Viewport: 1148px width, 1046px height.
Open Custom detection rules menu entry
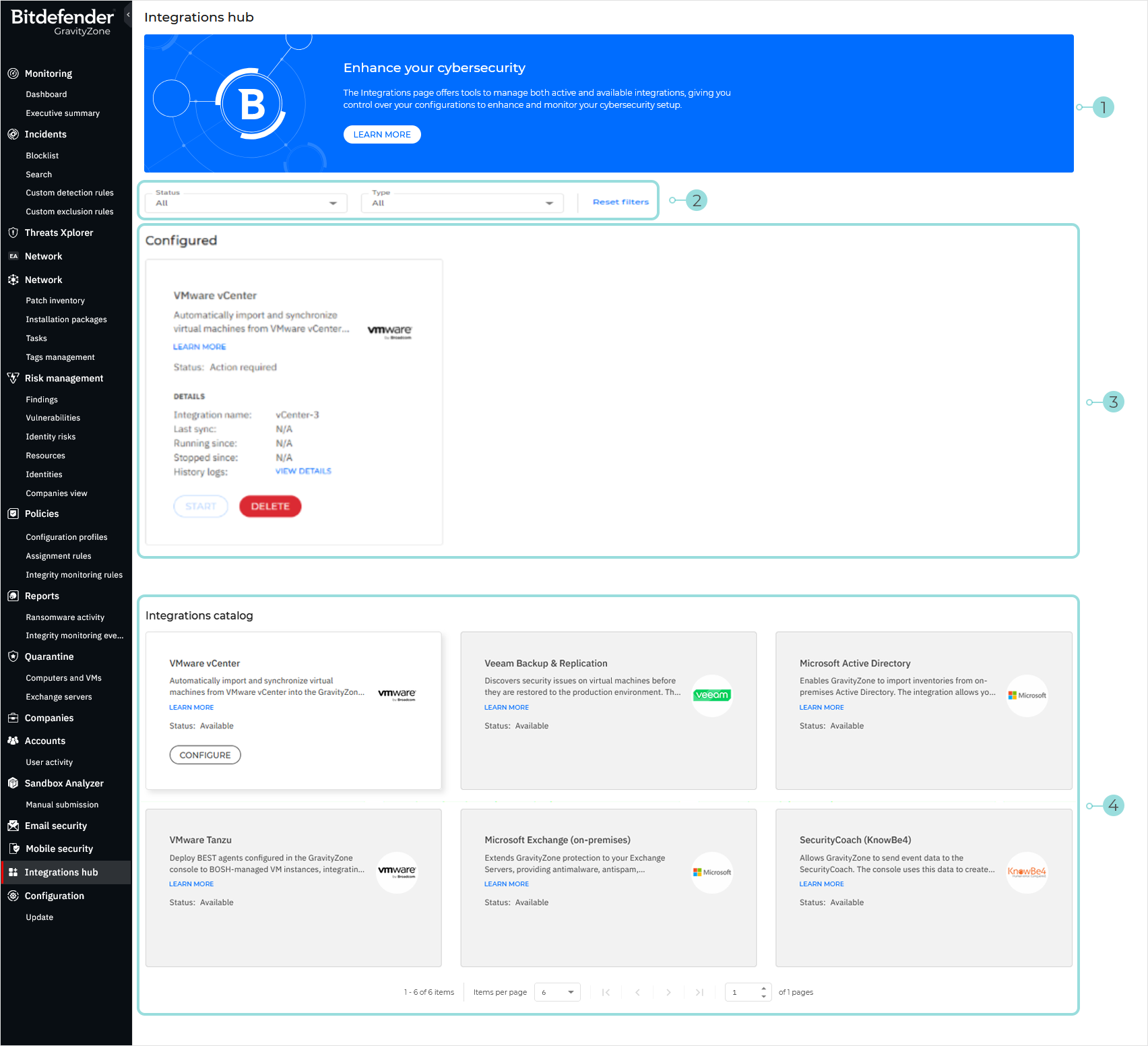coord(69,192)
